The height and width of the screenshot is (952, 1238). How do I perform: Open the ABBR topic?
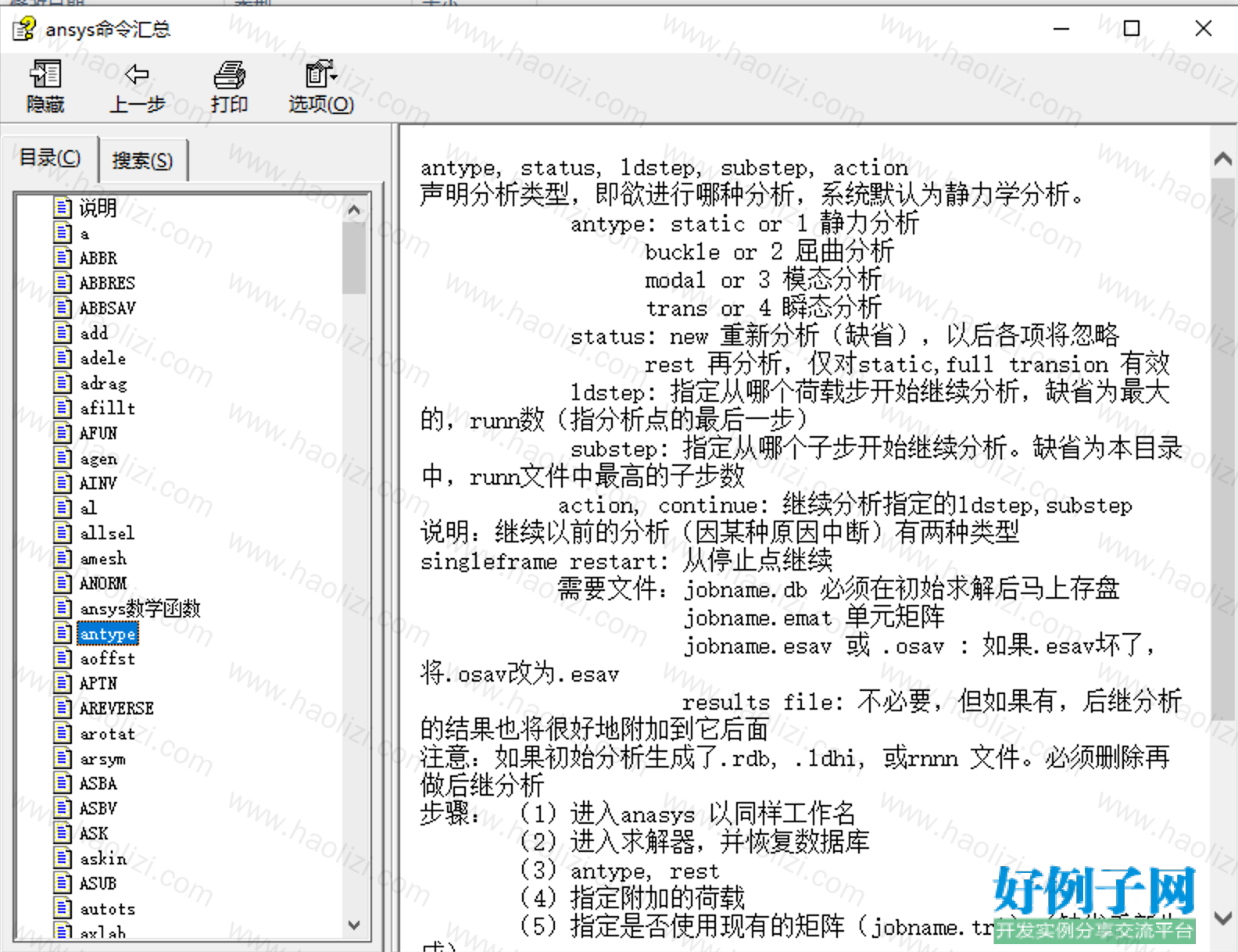(x=98, y=258)
